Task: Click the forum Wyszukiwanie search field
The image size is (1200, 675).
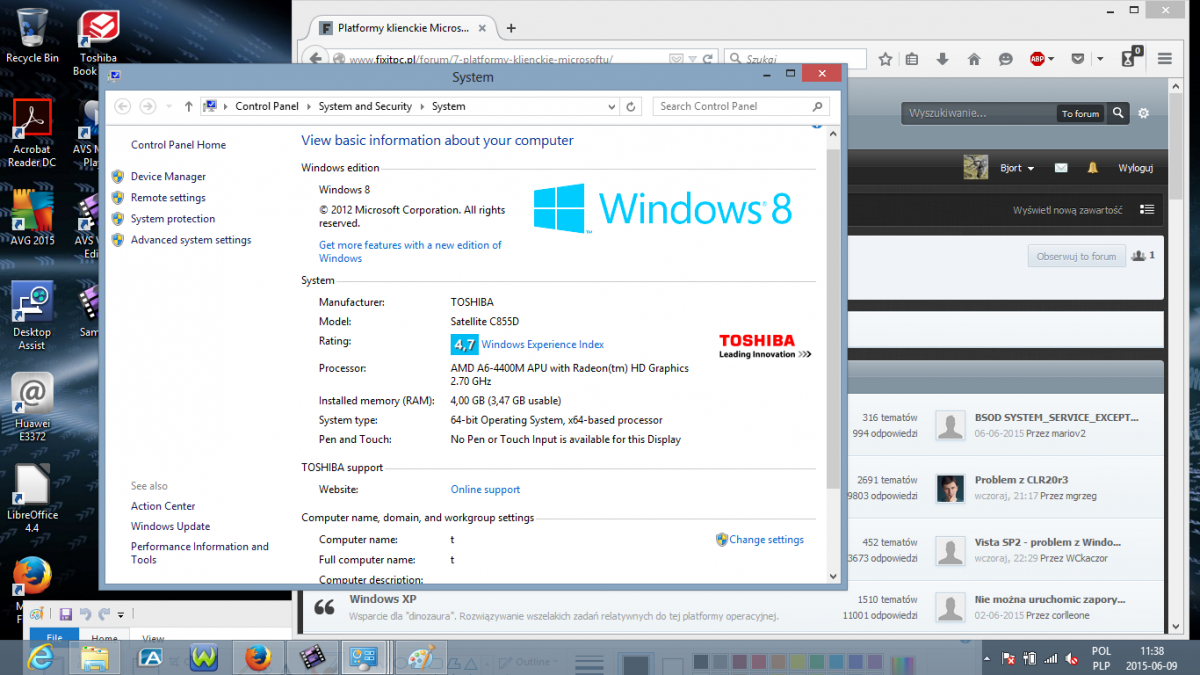Action: [x=979, y=113]
